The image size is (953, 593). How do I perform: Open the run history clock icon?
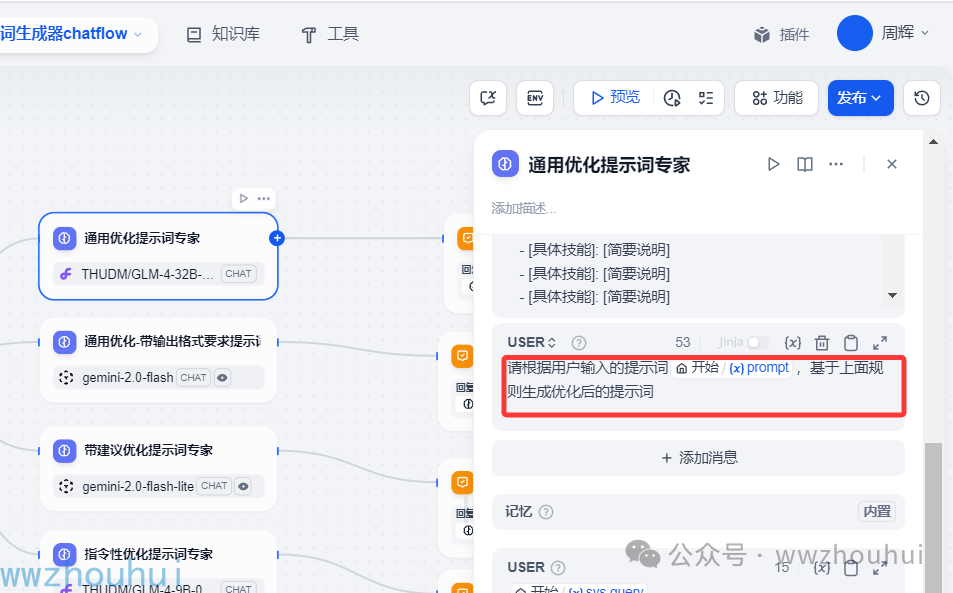pyautogui.click(x=672, y=98)
